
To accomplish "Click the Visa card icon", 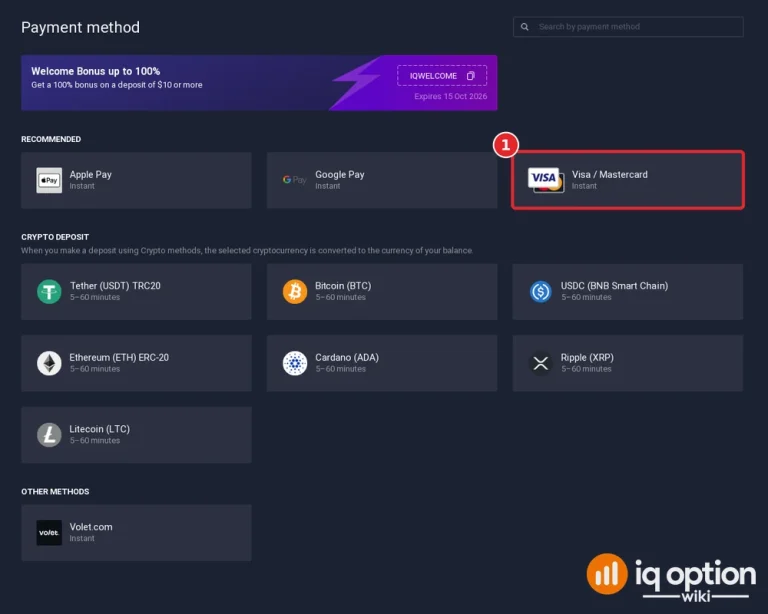I will [546, 180].
